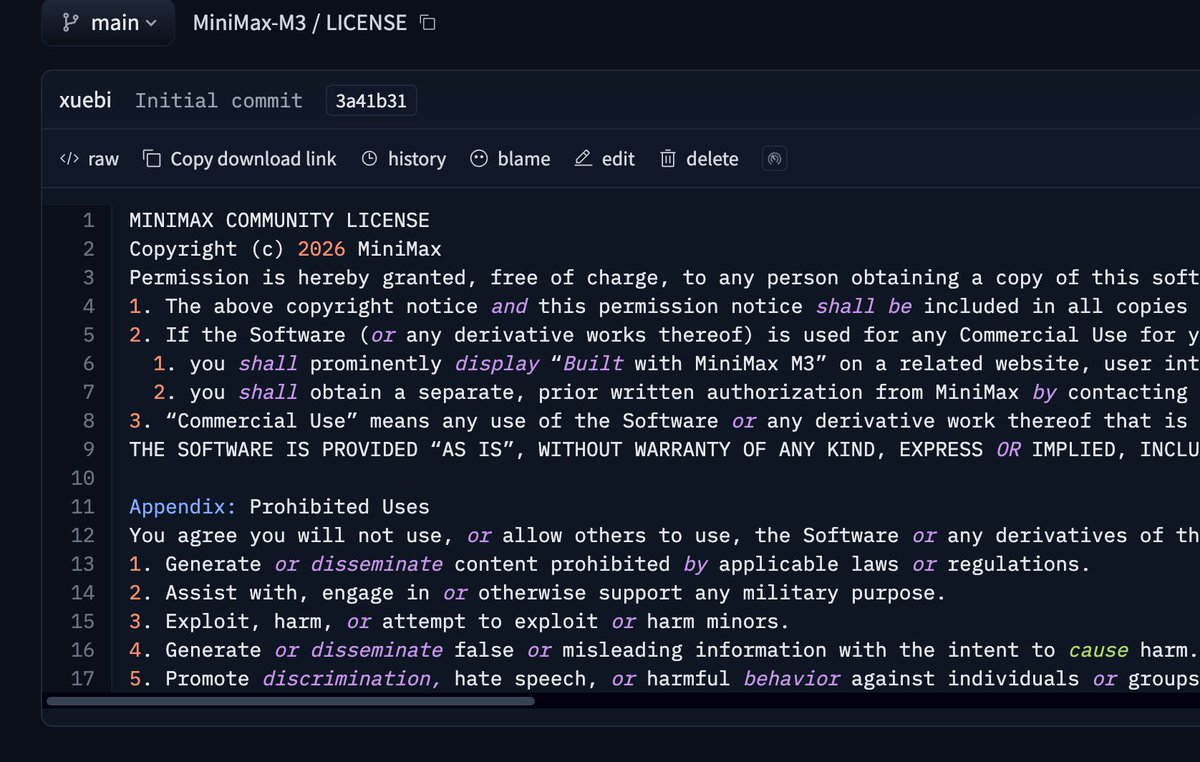Click the blame face icon
Image resolution: width=1200 pixels, height=762 pixels.
[x=479, y=159]
